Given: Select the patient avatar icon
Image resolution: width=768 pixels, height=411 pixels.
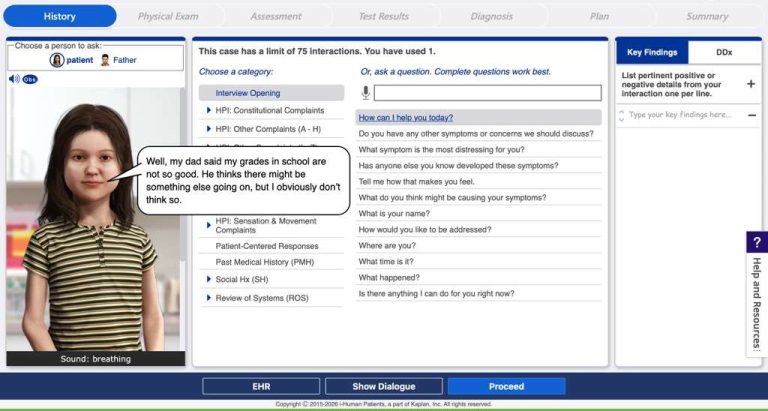Looking at the screenshot, I should [x=57, y=60].
